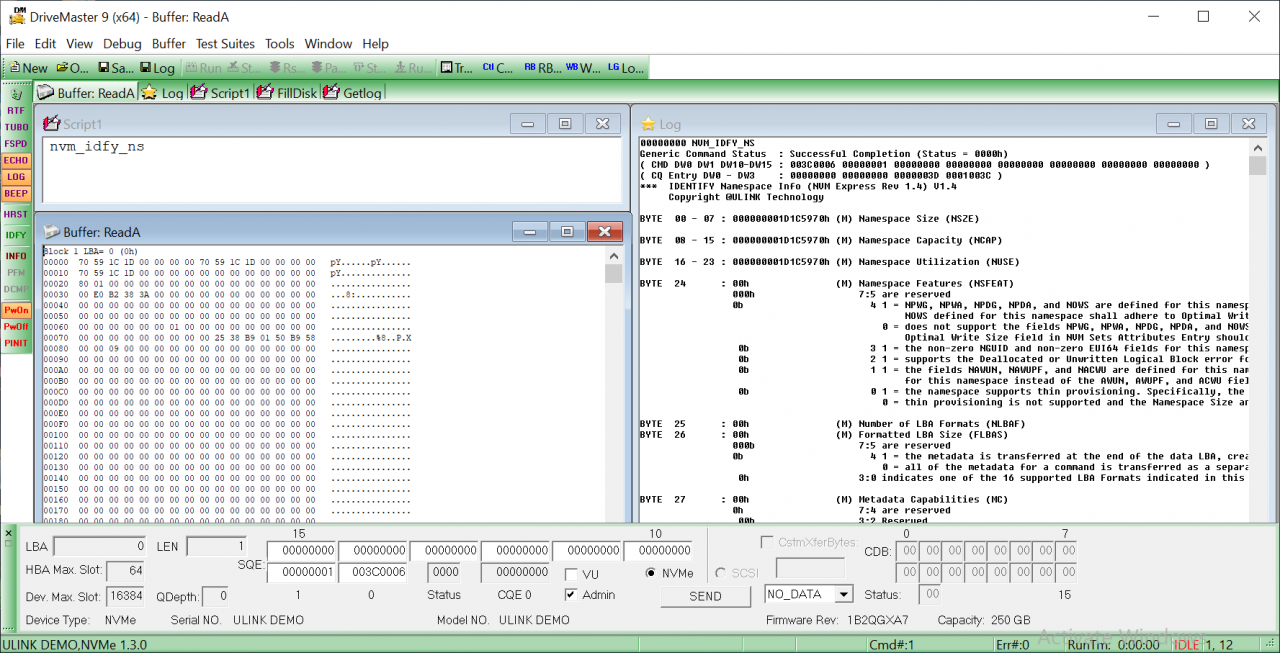Click the Log save icon in toolbar
The width and height of the screenshot is (1280, 653).
[158, 68]
